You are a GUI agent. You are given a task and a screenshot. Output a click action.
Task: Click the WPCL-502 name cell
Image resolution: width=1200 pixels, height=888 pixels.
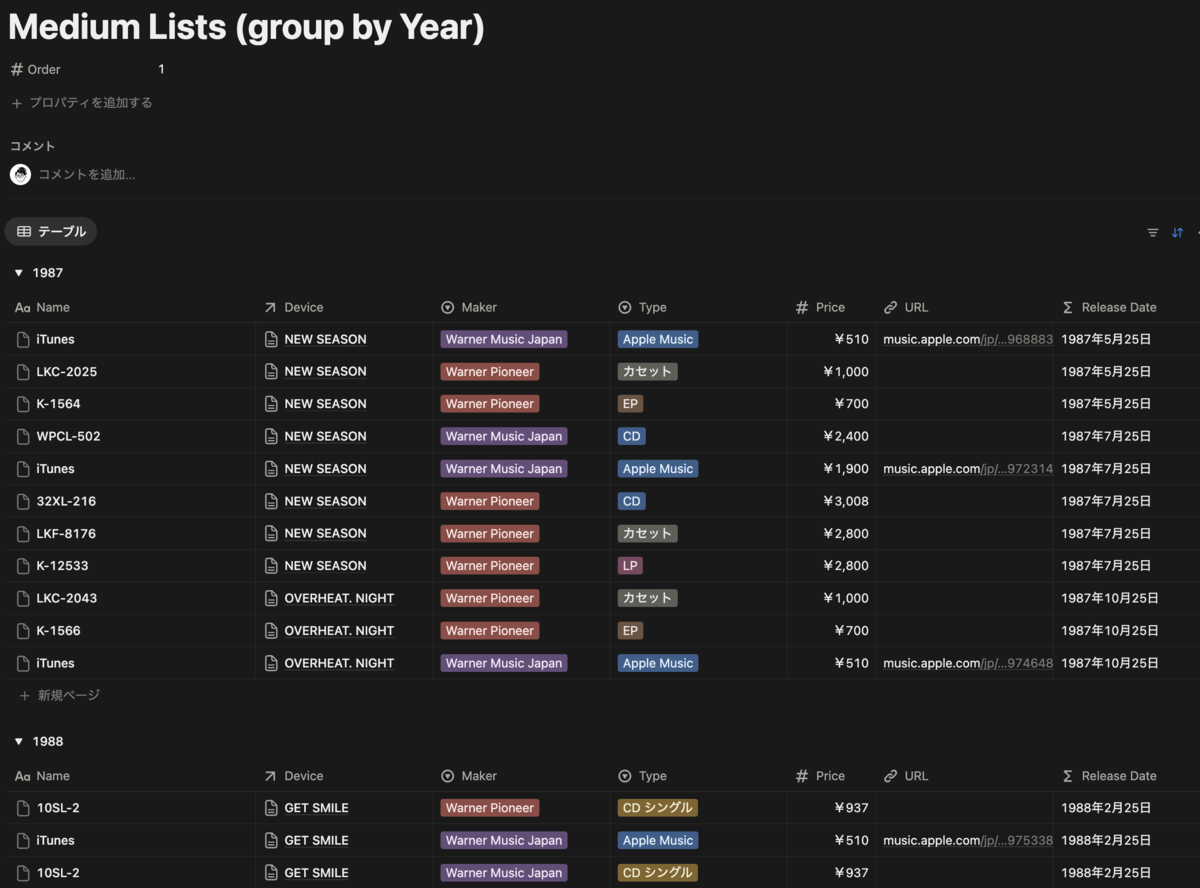click(x=131, y=436)
